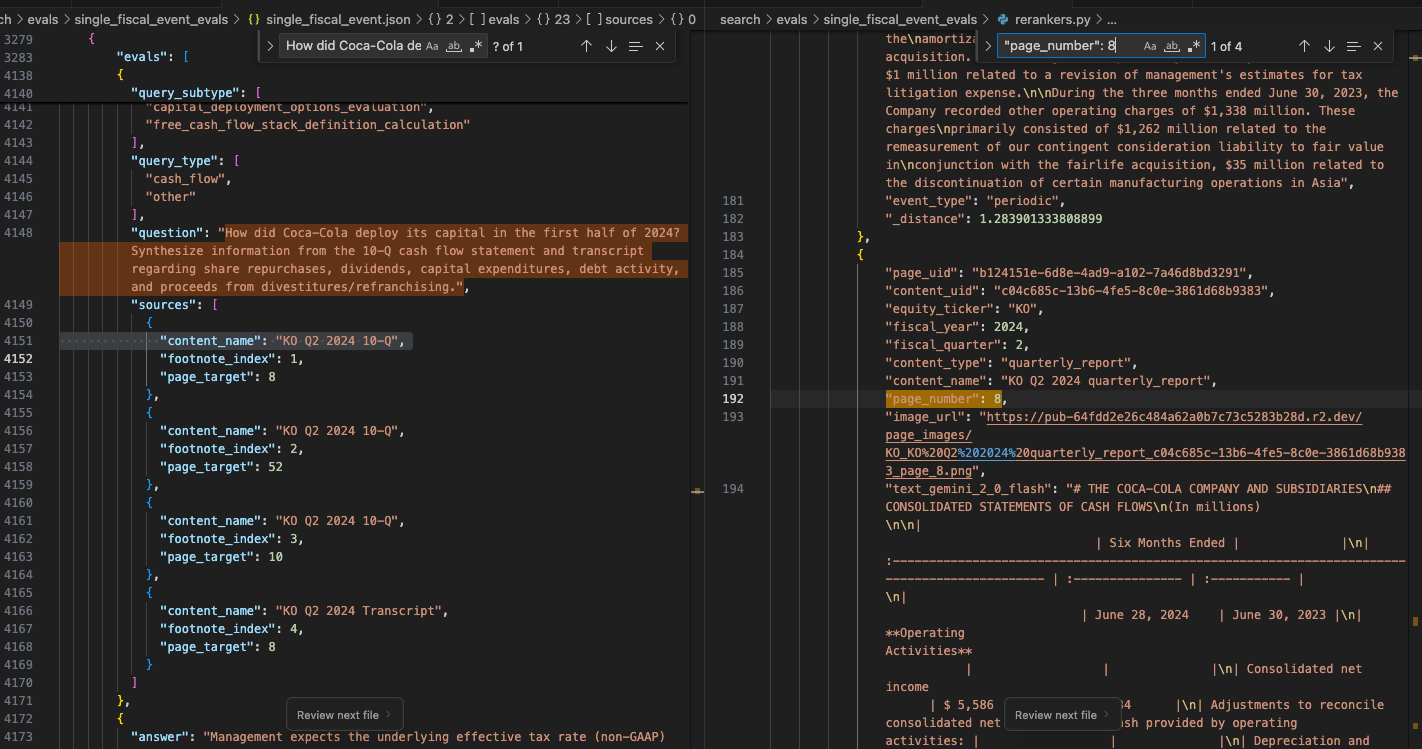Click '"footnote_index": 4' line

click(x=232, y=629)
